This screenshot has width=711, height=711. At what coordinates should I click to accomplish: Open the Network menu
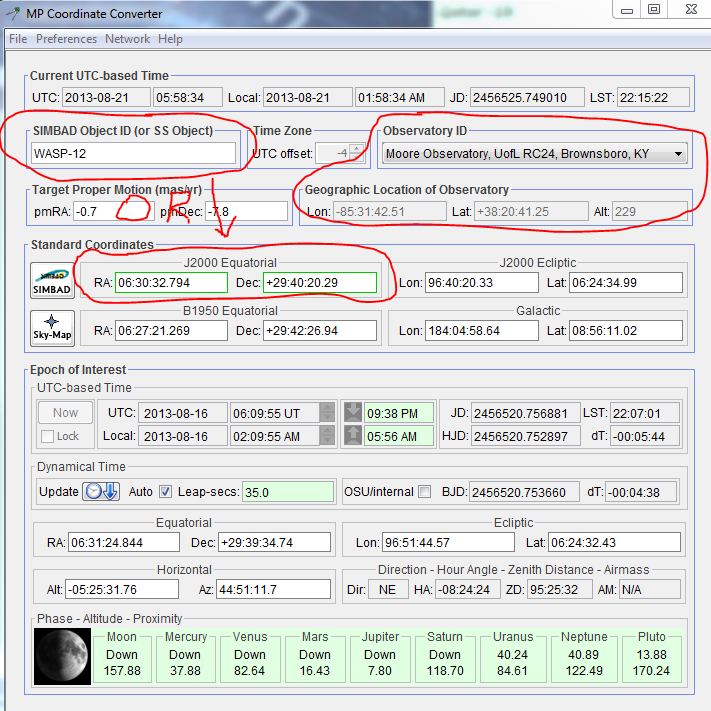(127, 39)
